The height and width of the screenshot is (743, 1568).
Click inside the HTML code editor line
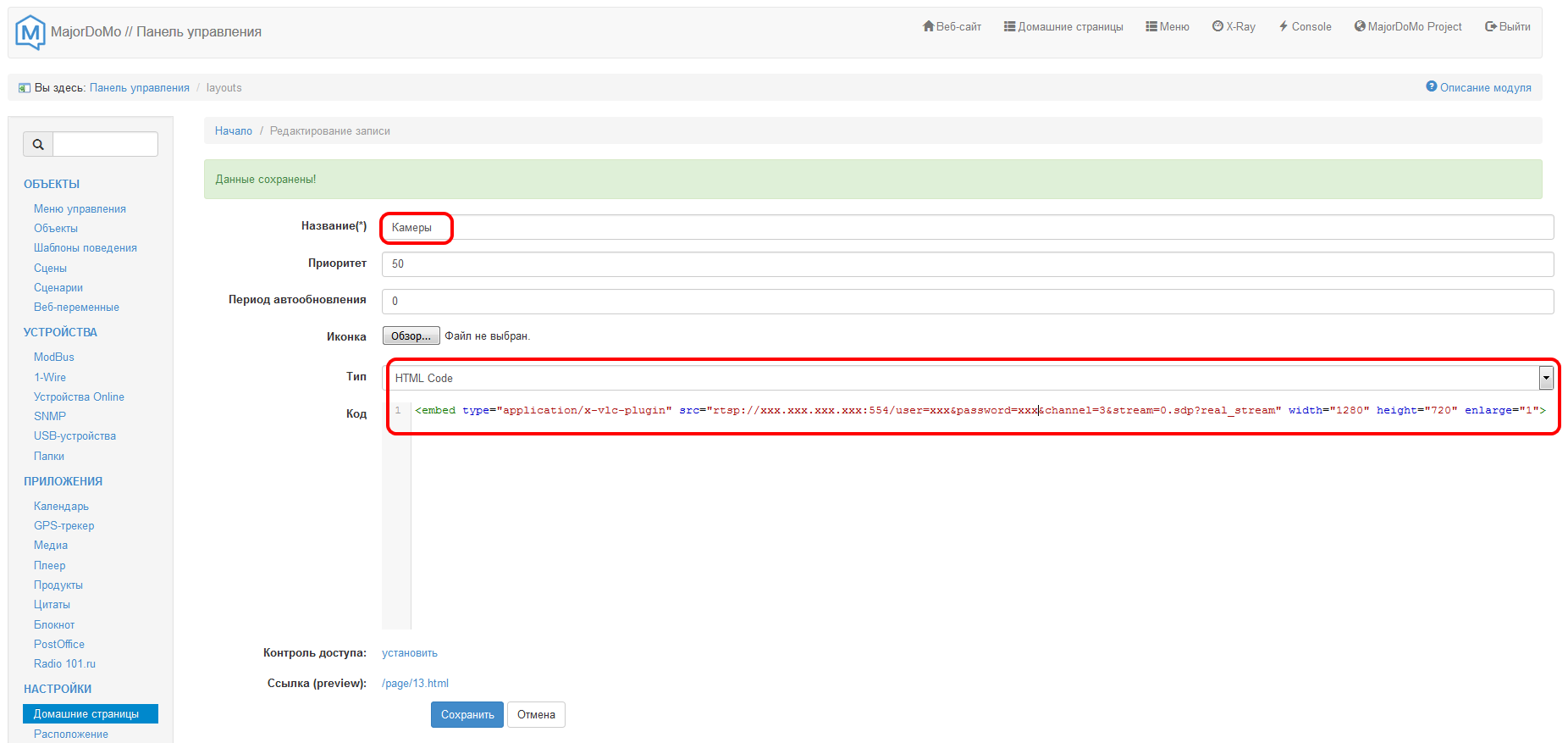[x=980, y=411]
